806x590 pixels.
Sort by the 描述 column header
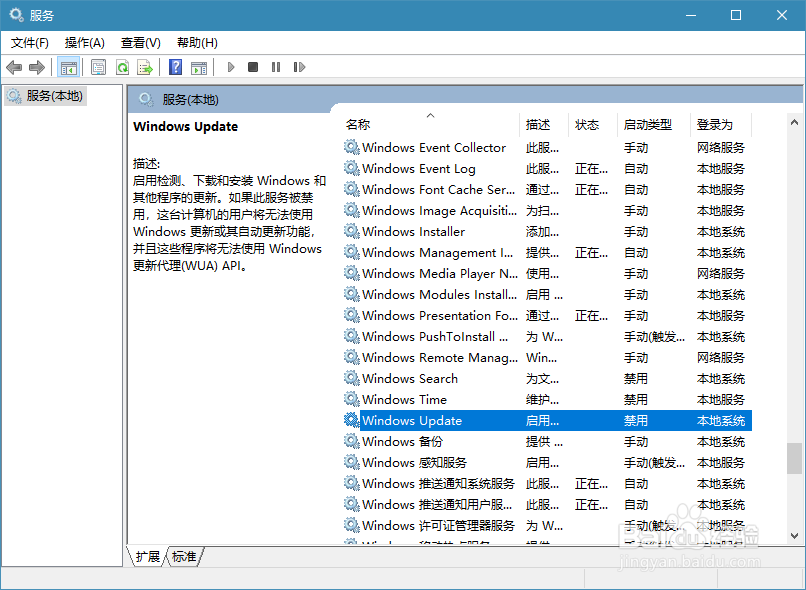[544, 124]
